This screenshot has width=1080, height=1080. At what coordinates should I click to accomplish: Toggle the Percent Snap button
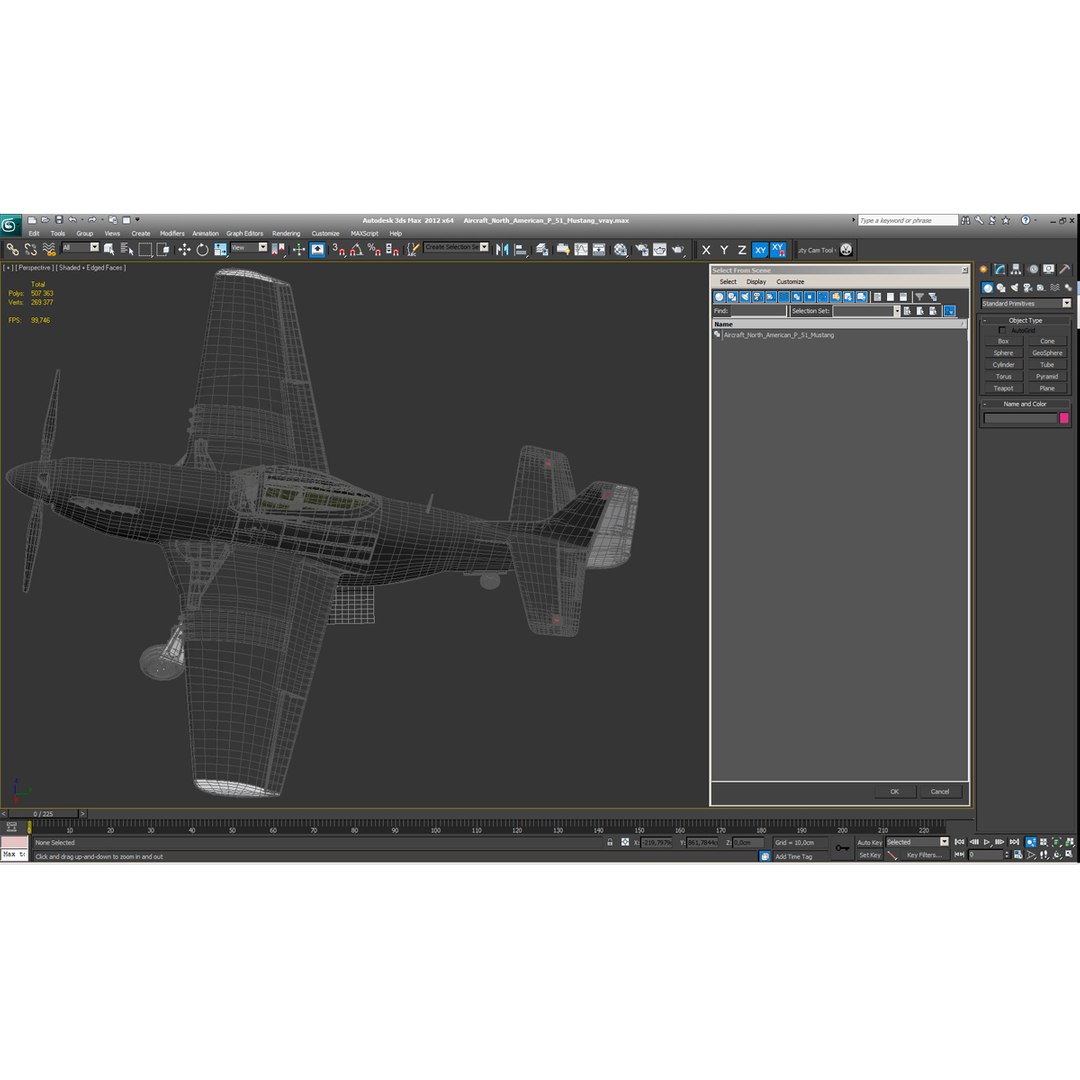click(374, 249)
